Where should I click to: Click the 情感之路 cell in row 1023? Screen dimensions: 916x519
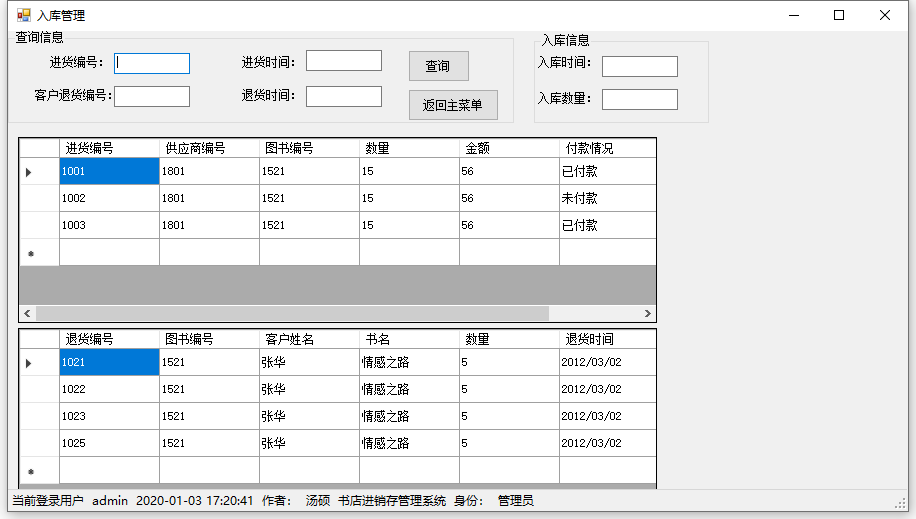pyautogui.click(x=409, y=416)
